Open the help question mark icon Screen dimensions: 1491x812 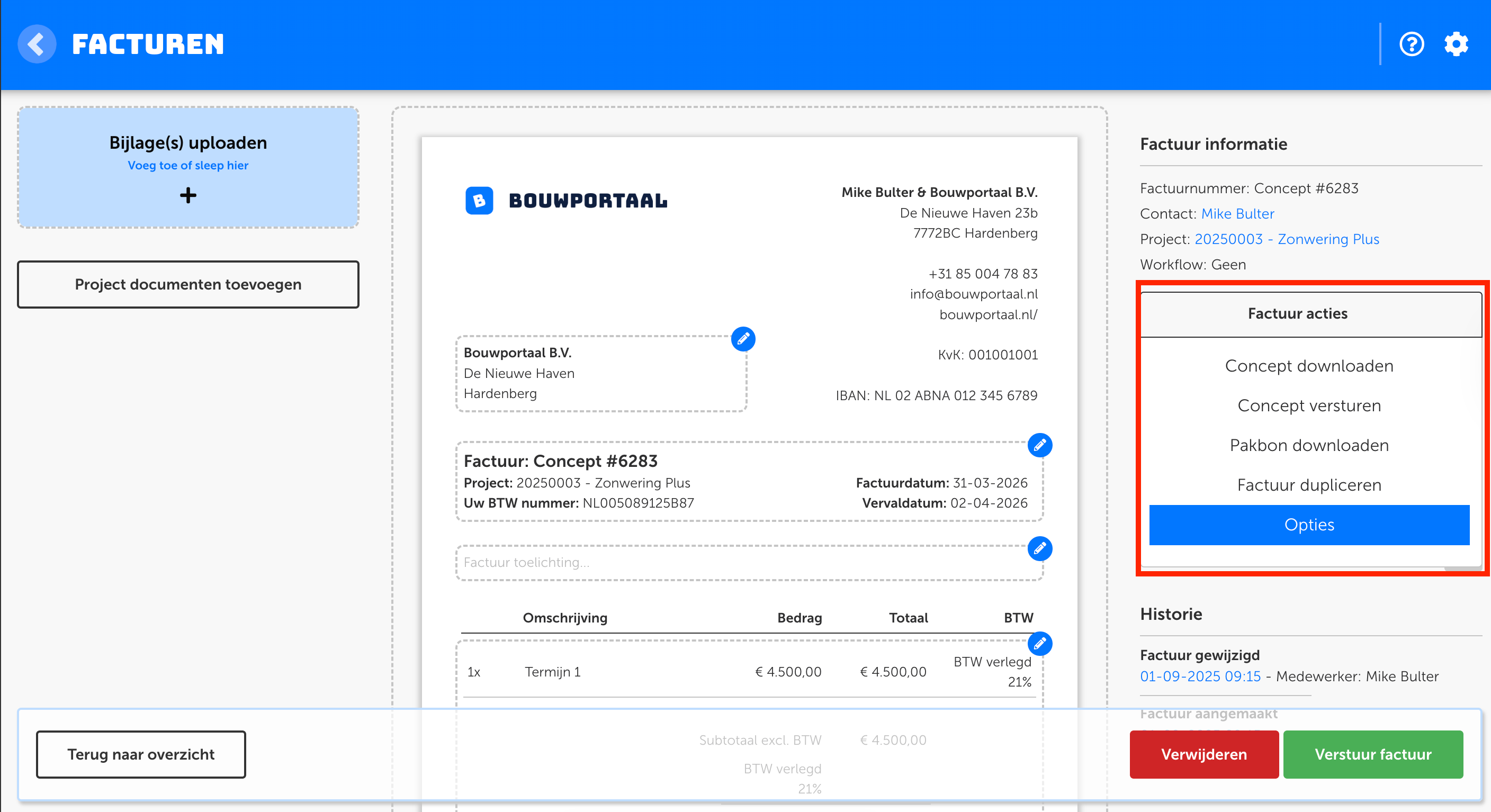[1412, 44]
